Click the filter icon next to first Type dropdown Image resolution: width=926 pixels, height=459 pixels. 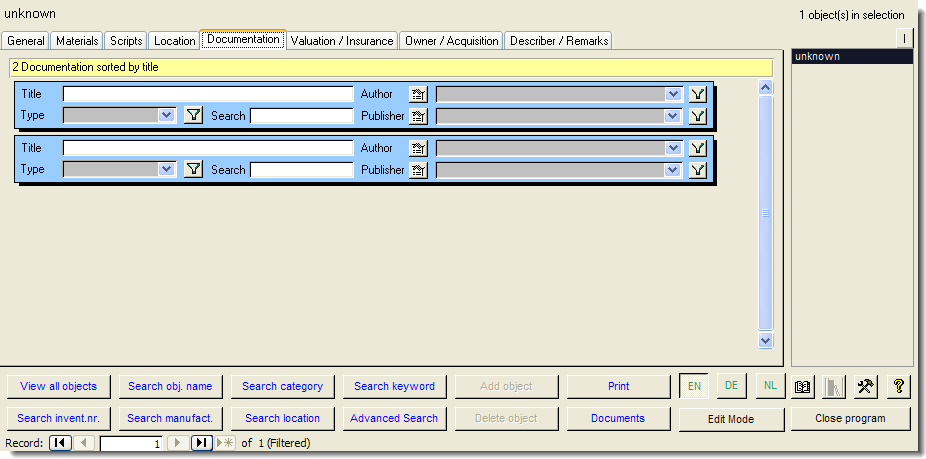[x=194, y=116]
